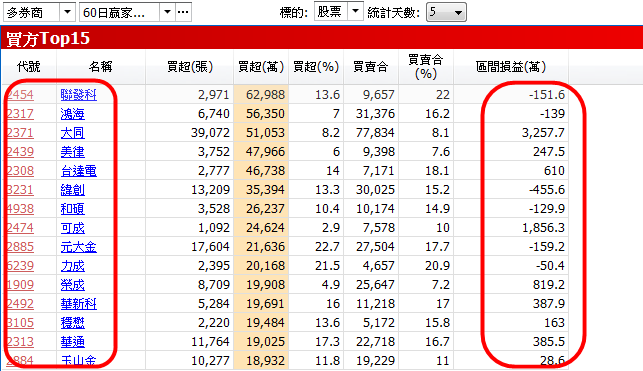Viewport: 643px width, 371px height.
Task: Open the 穩懋 stock link
Action: click(x=73, y=323)
